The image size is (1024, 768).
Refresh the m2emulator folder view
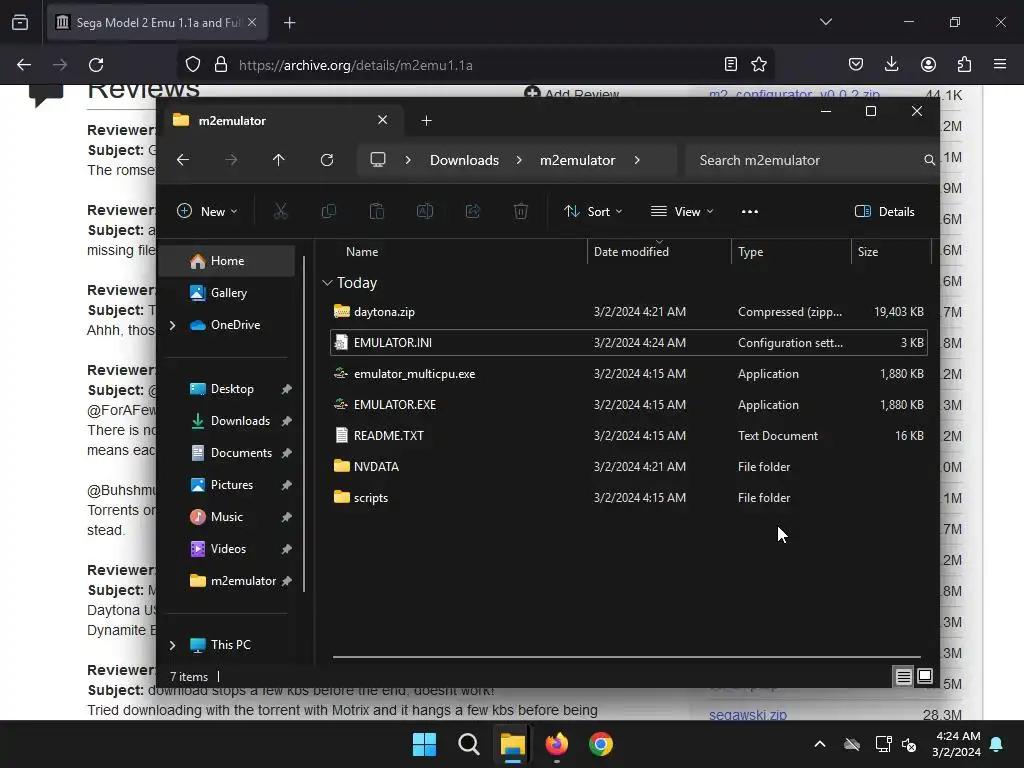(x=327, y=160)
